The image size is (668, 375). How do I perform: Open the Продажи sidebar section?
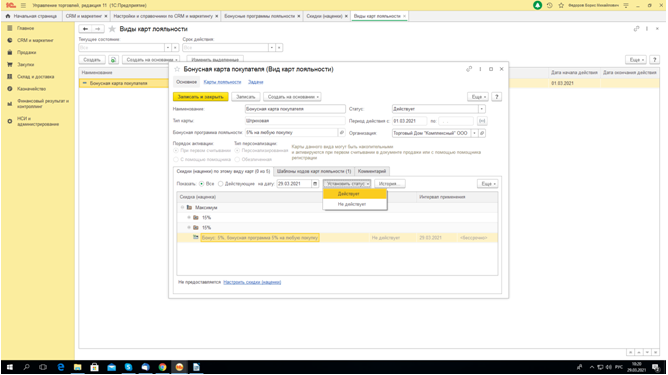point(26,52)
